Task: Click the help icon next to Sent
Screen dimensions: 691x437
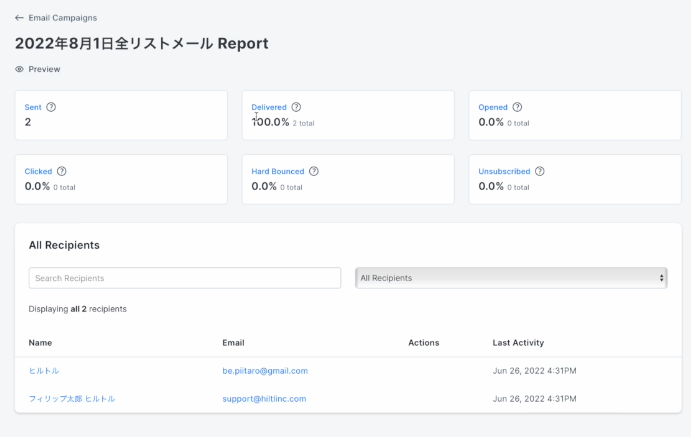Action: click(51, 107)
